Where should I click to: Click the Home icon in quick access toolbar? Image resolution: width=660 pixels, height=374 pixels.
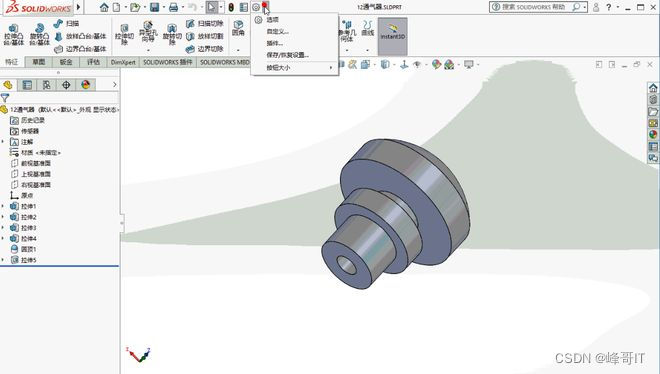coord(104,7)
